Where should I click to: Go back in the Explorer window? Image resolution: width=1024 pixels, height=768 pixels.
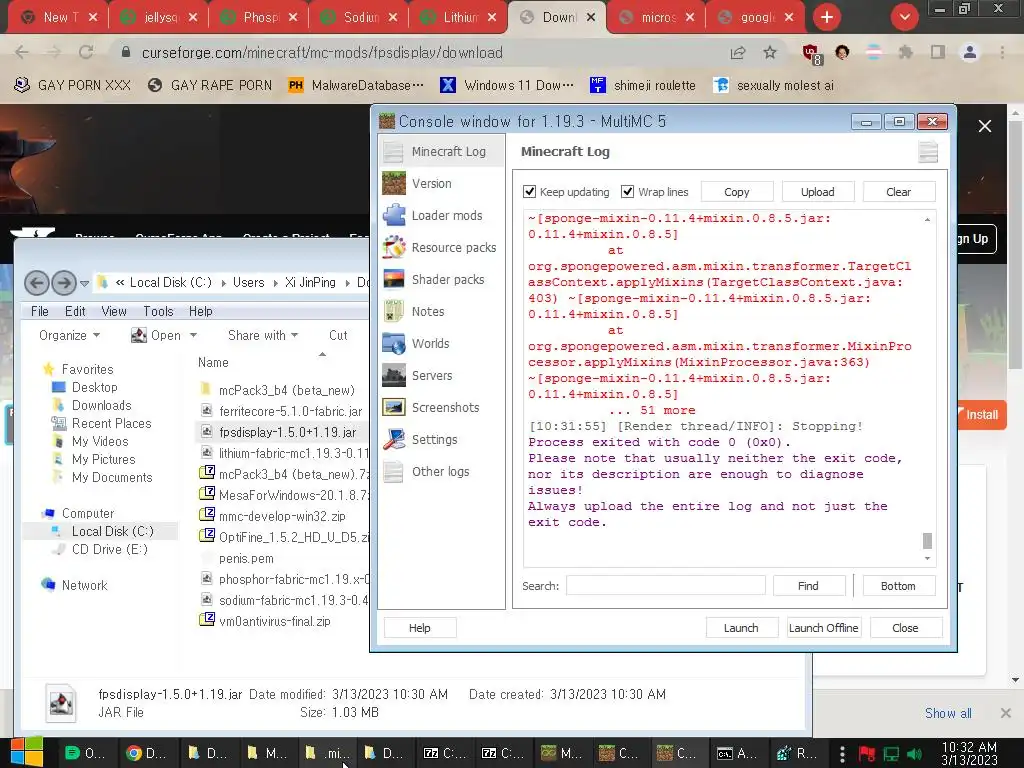[37, 283]
